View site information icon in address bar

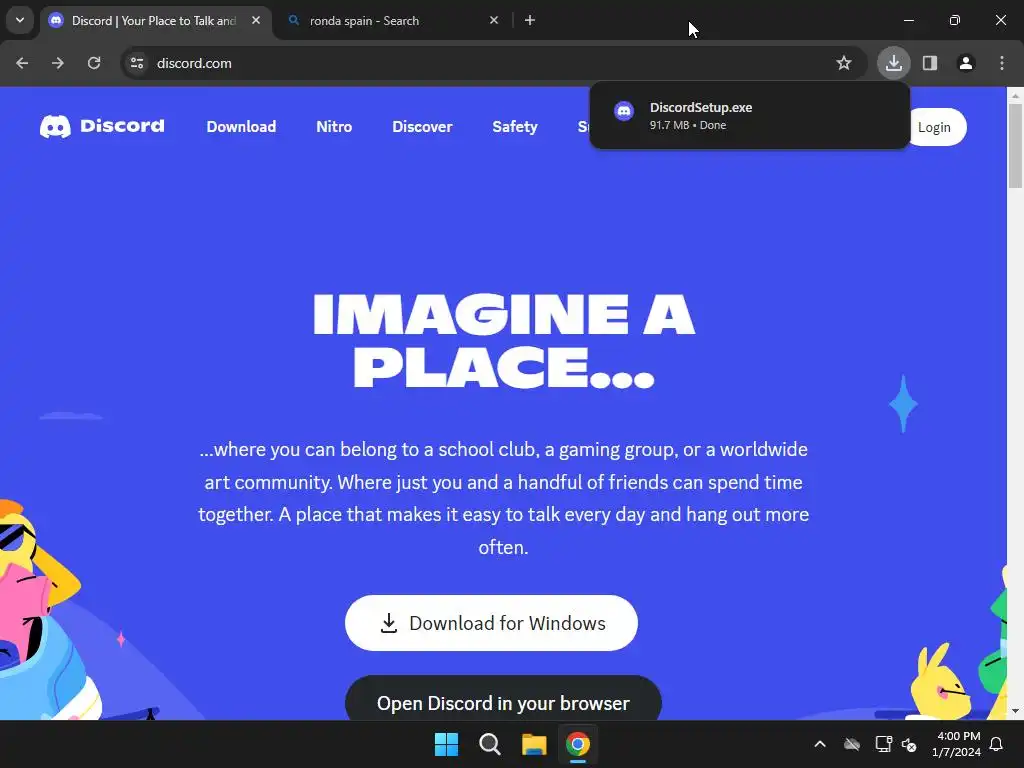(x=137, y=63)
